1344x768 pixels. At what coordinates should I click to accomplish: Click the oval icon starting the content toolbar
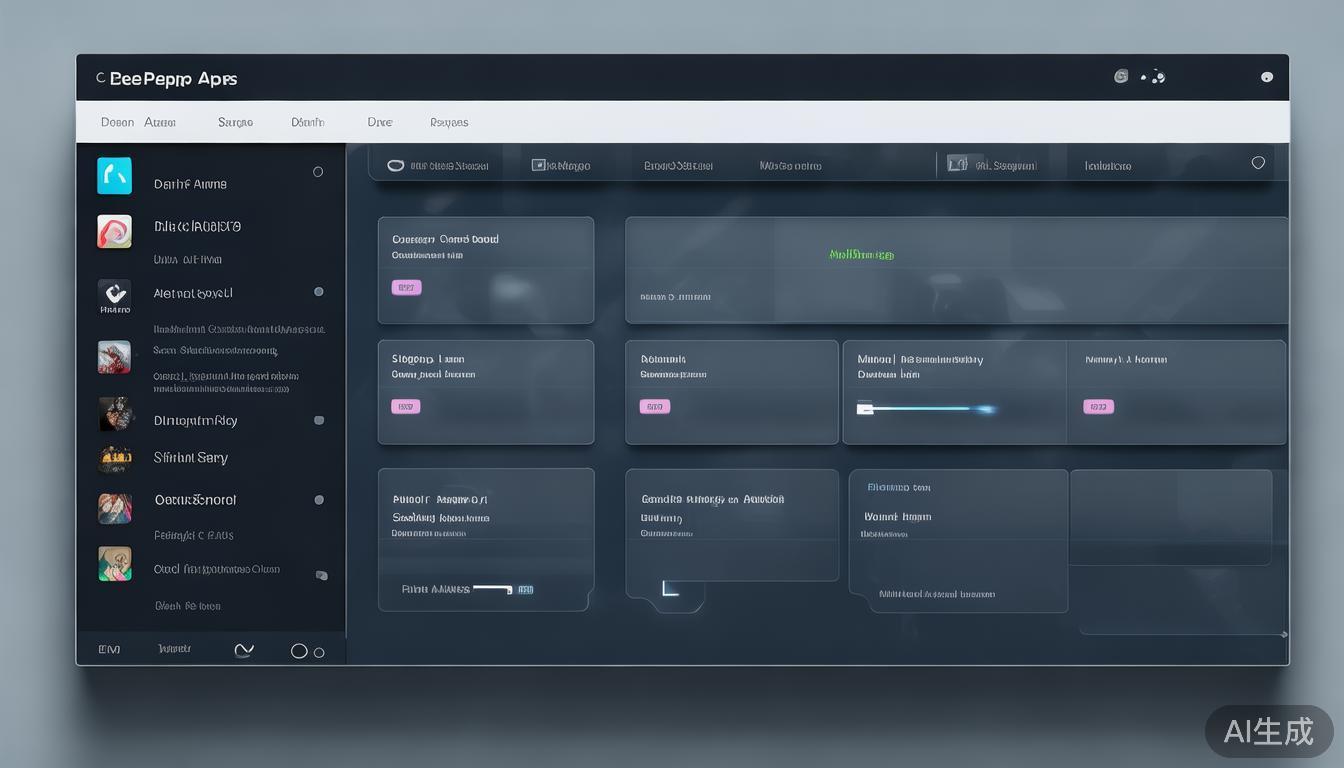[395, 165]
